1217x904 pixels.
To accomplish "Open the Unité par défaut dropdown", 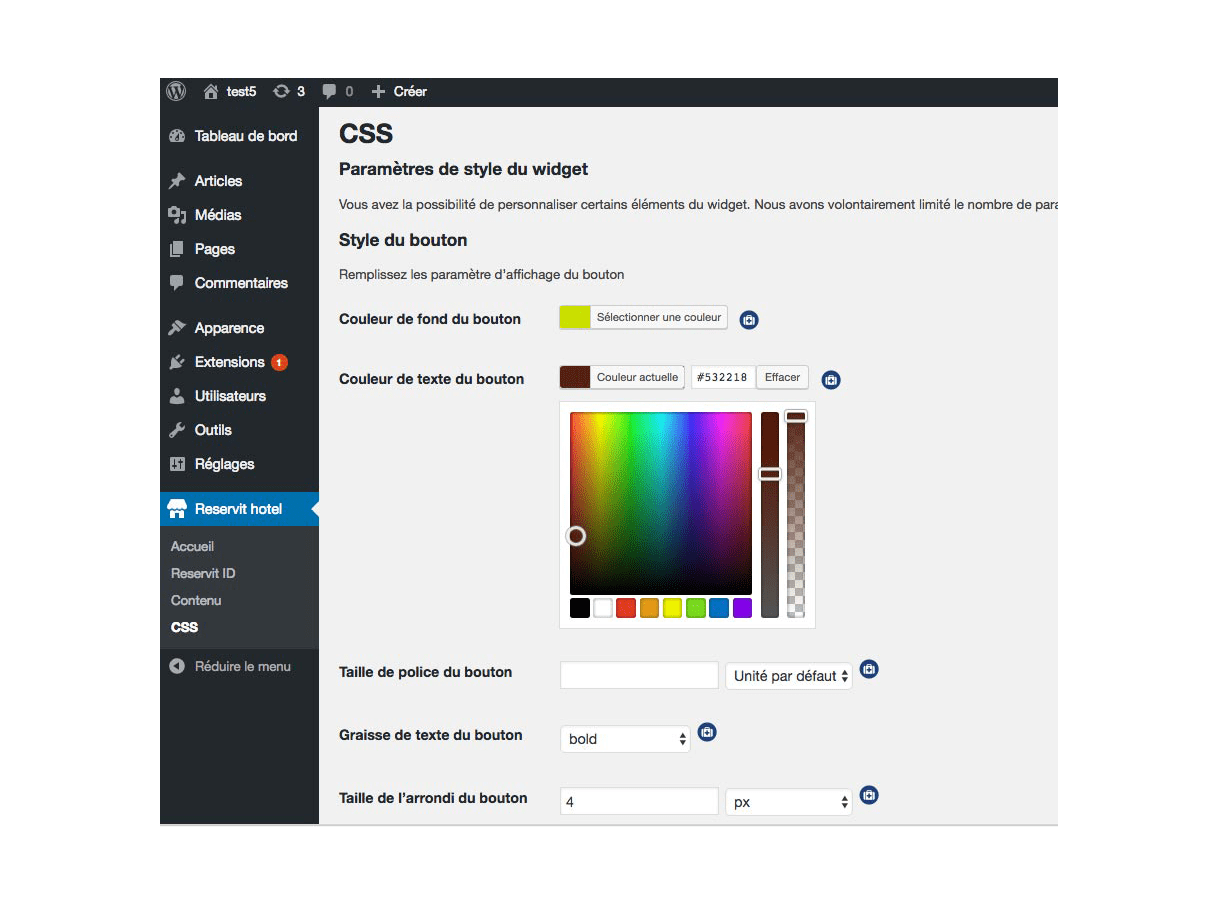I will click(788, 676).
